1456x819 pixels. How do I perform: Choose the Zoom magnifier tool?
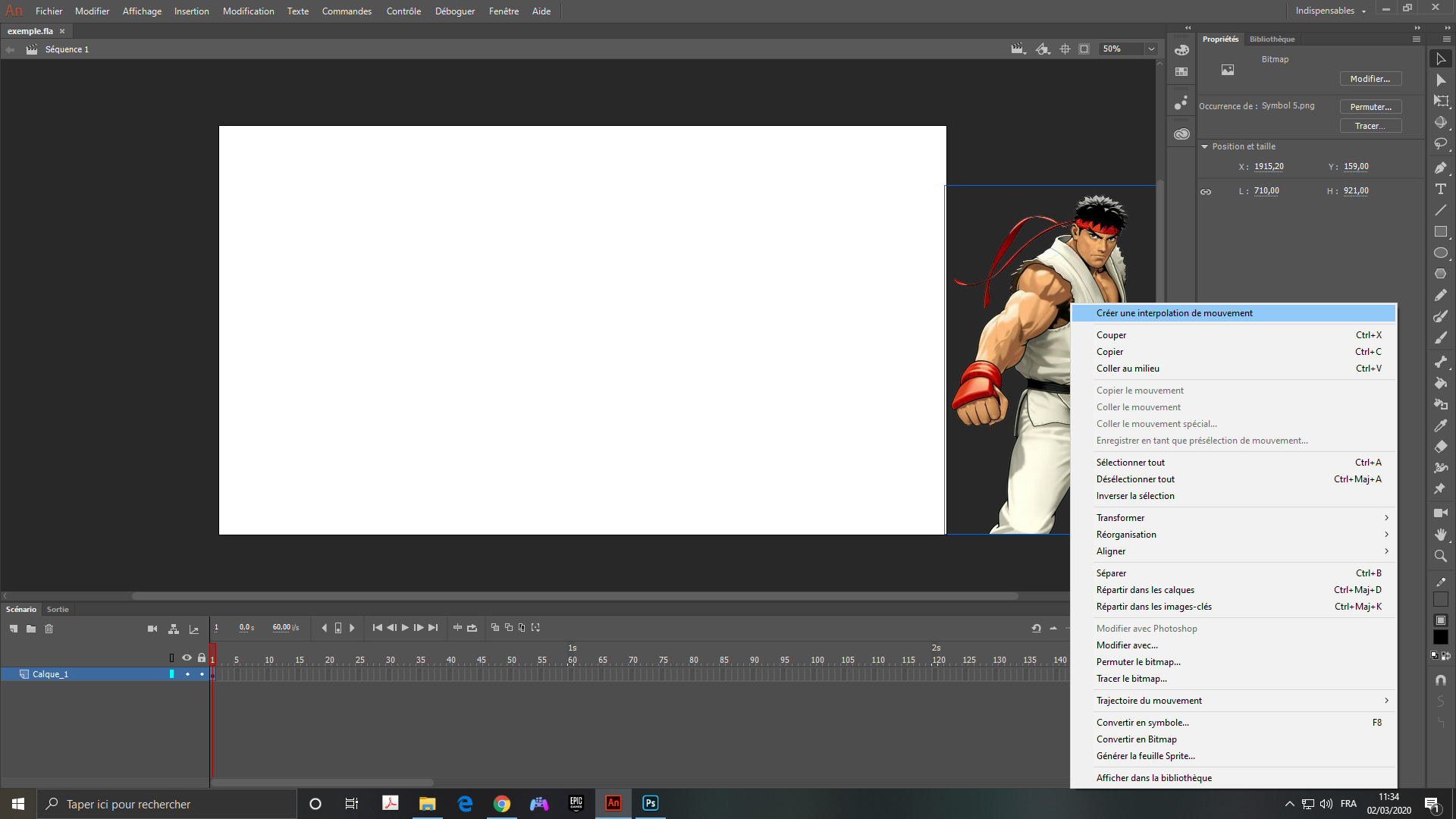(1441, 556)
